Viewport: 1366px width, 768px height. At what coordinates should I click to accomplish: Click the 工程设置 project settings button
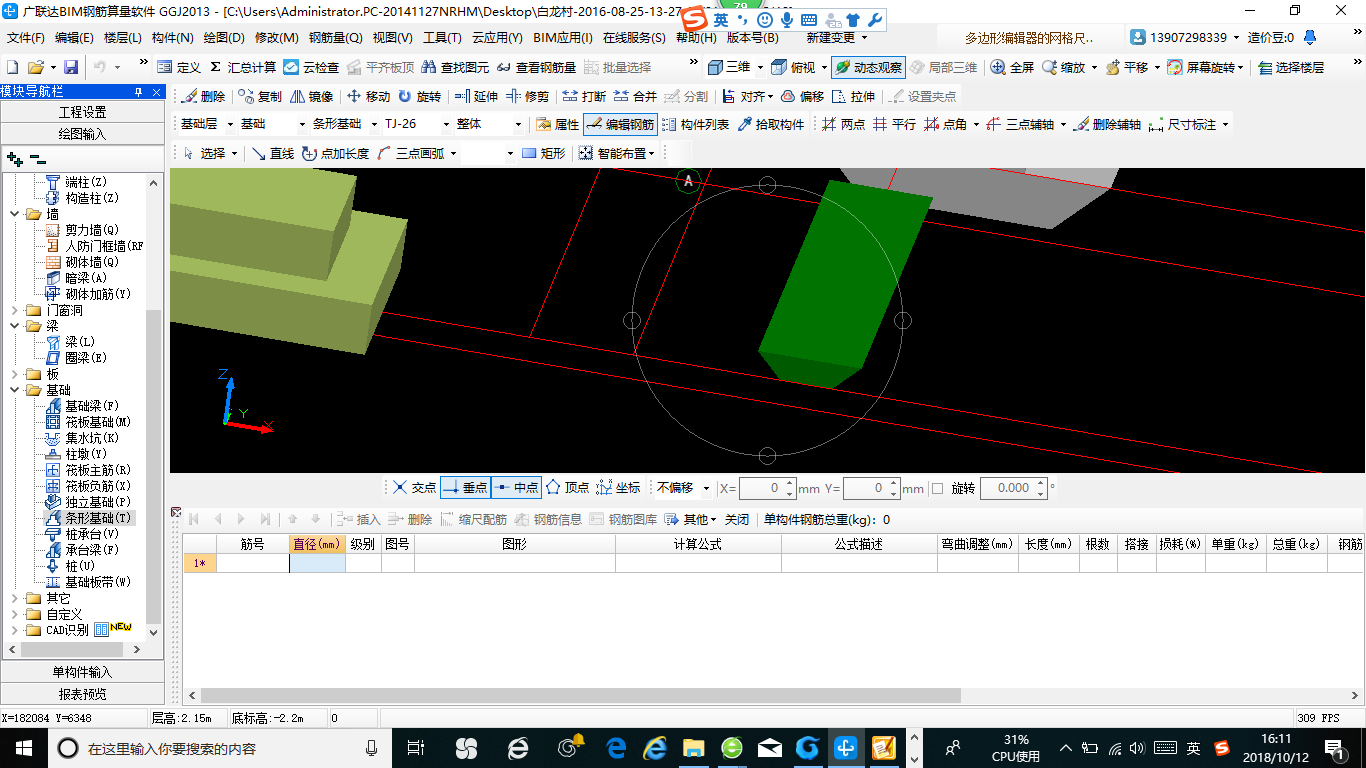[82, 112]
